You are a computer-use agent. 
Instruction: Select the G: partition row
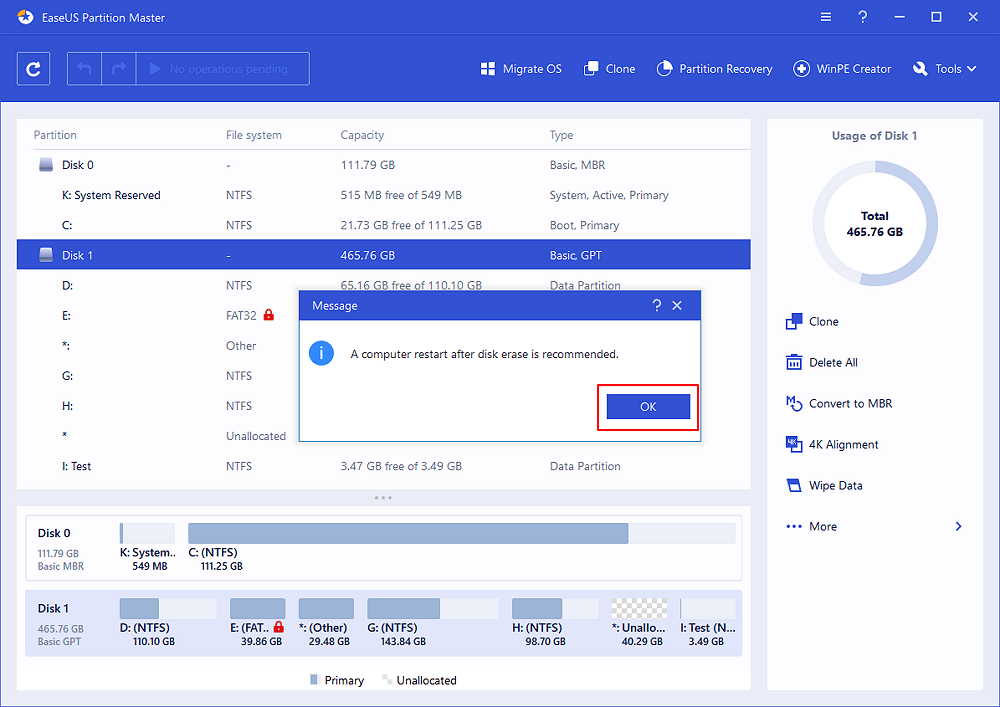coord(158,375)
